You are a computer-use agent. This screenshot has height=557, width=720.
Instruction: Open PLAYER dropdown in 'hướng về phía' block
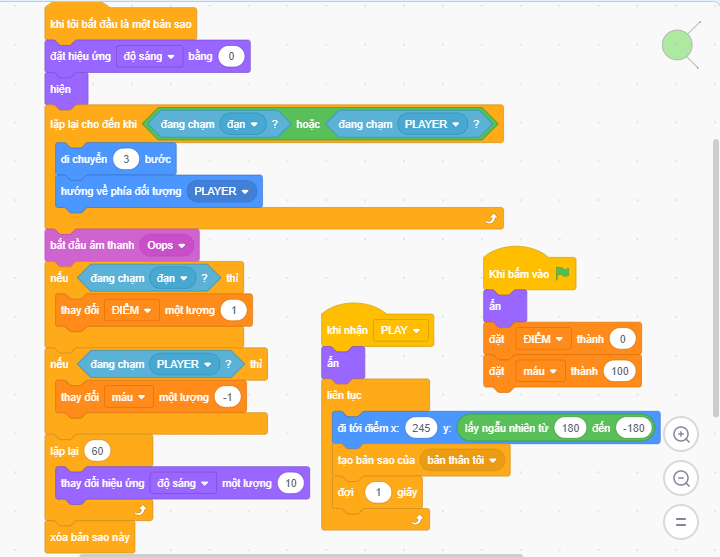tap(222, 191)
